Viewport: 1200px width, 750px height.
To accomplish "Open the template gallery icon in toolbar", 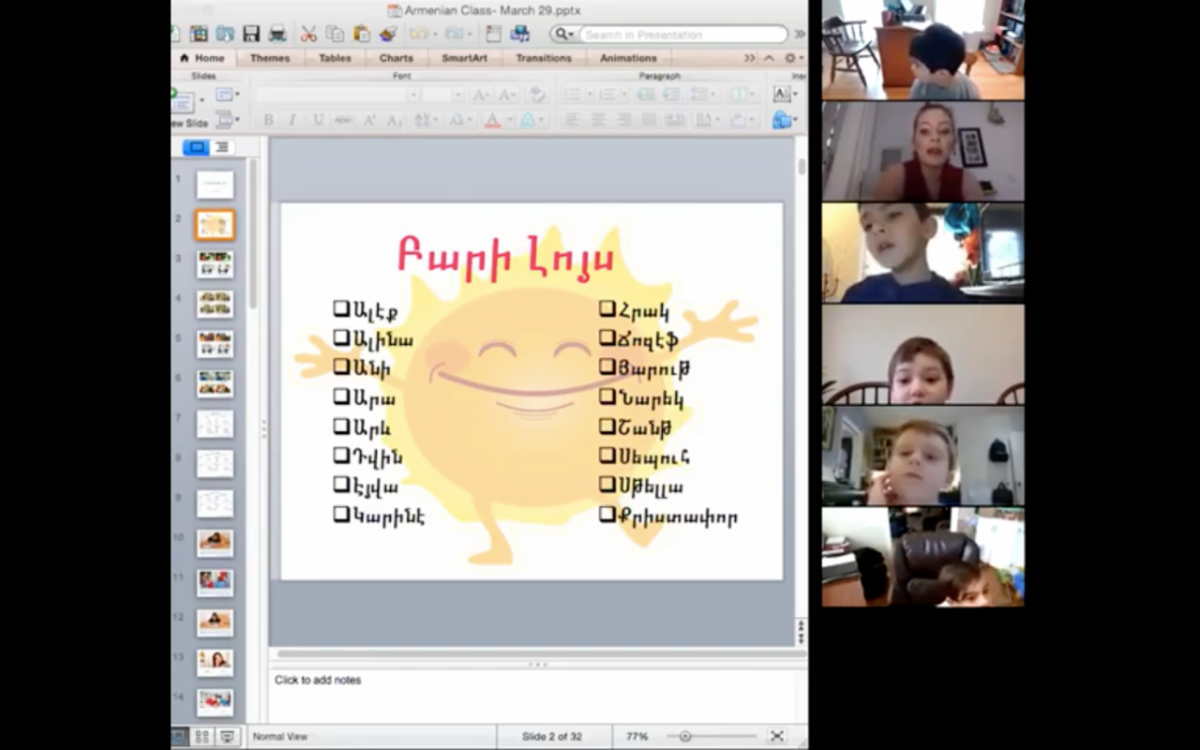I will point(199,34).
